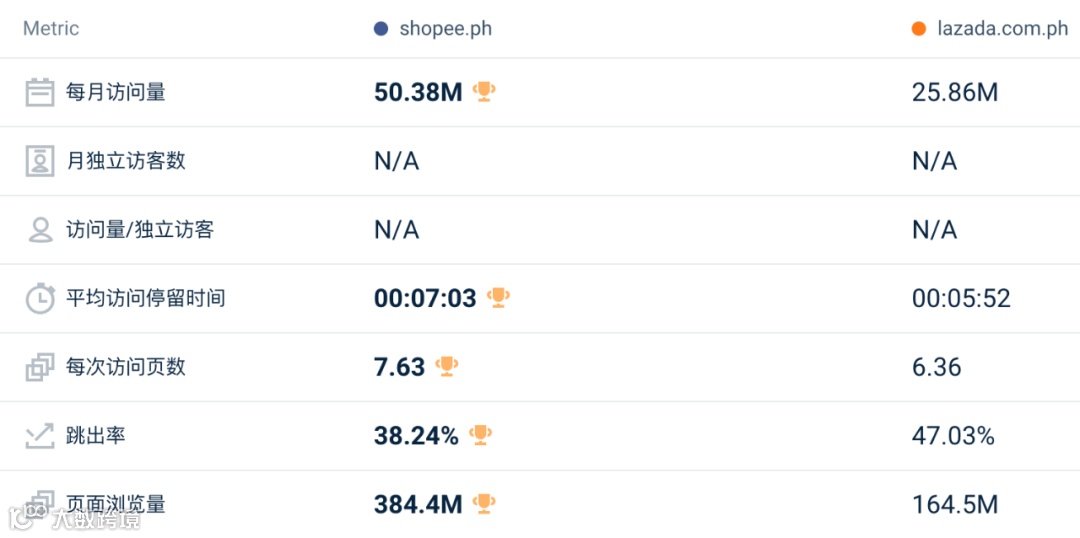This screenshot has height=538, width=1080.
Task: Click the orange dot beside lazada.com.ph
Action: click(919, 29)
